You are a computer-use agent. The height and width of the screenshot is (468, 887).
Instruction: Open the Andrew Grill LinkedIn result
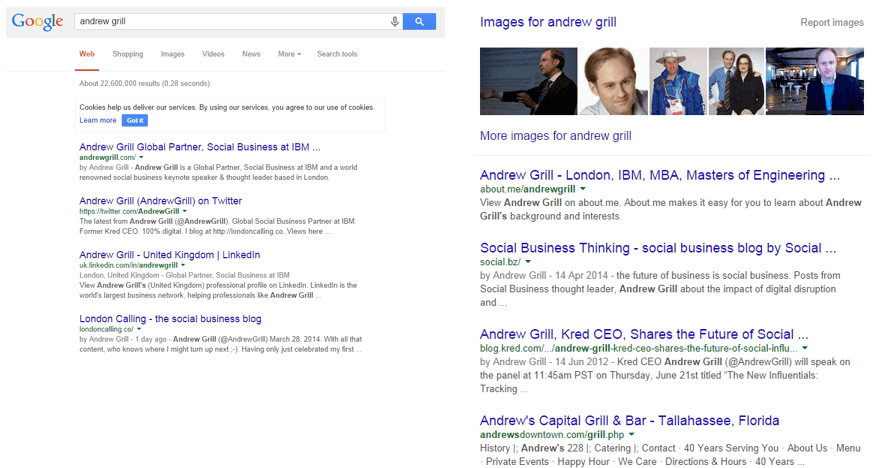169,255
